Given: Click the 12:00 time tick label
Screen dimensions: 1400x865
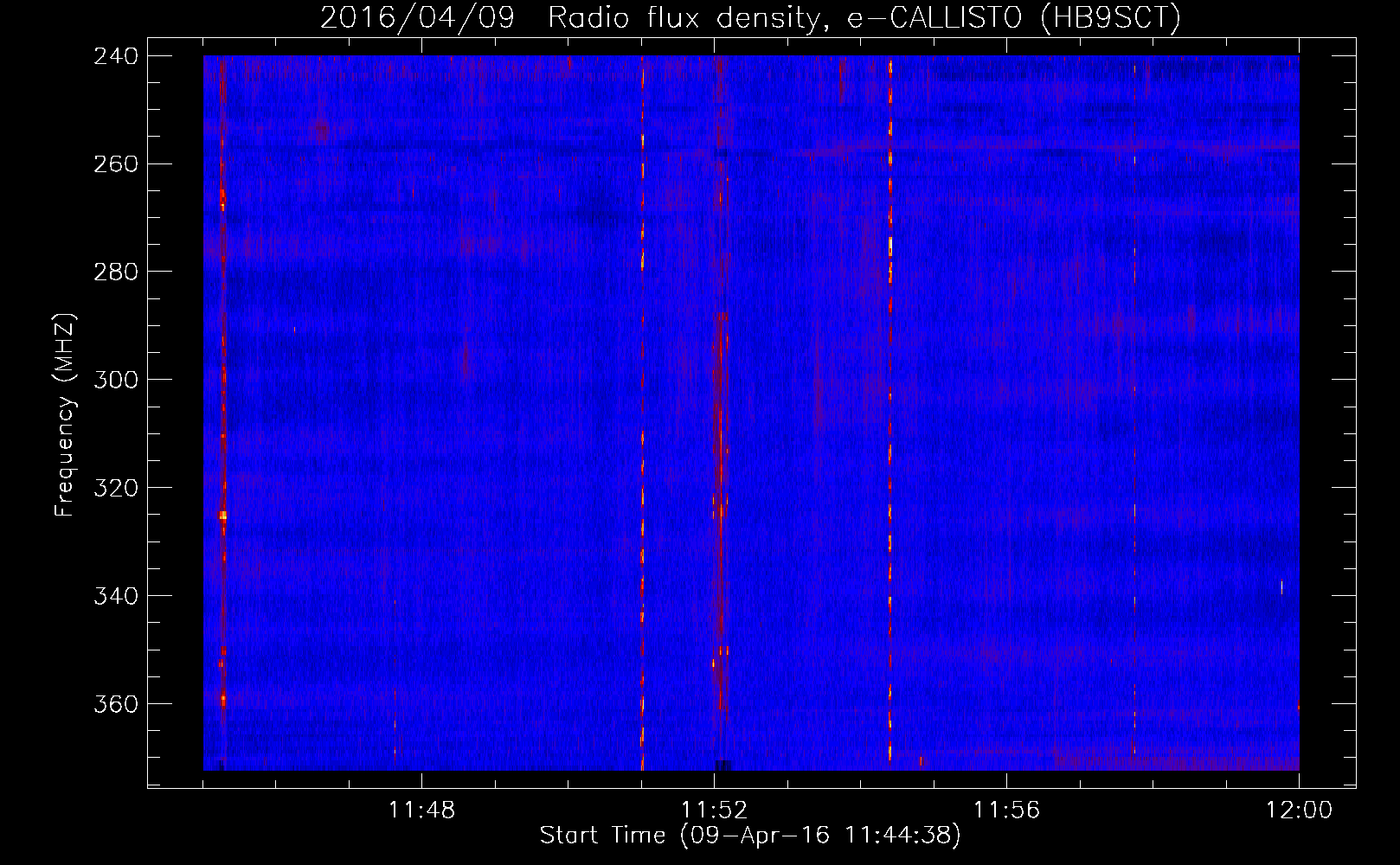Looking at the screenshot, I should click(1299, 811).
